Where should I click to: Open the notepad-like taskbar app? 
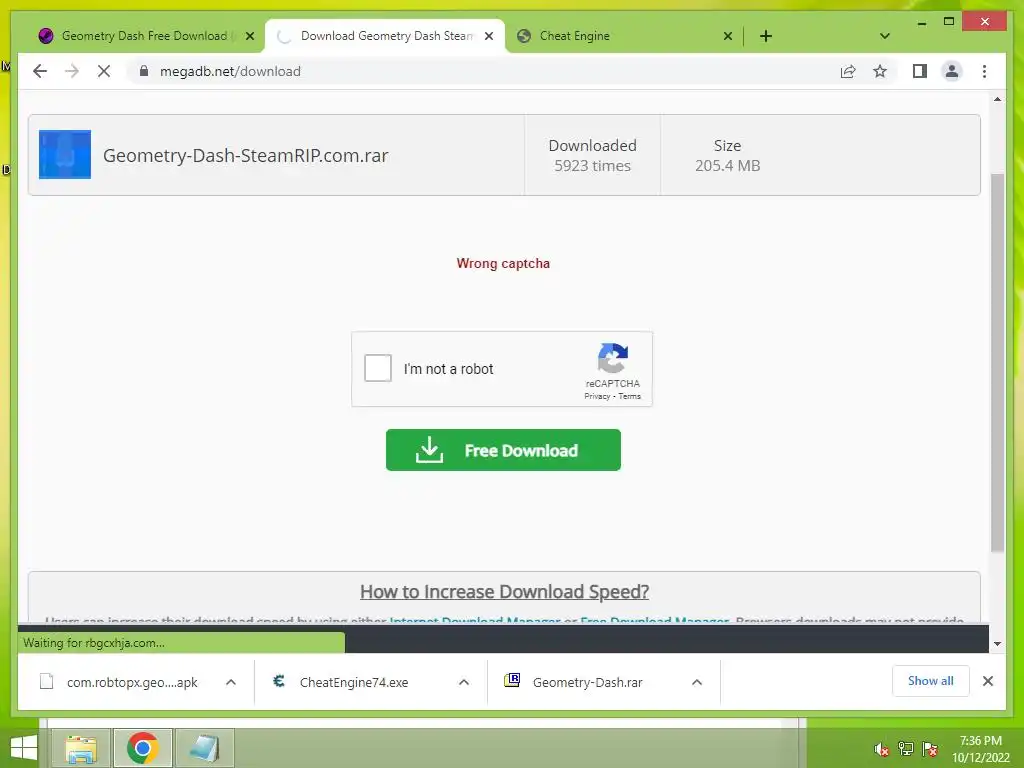click(204, 748)
